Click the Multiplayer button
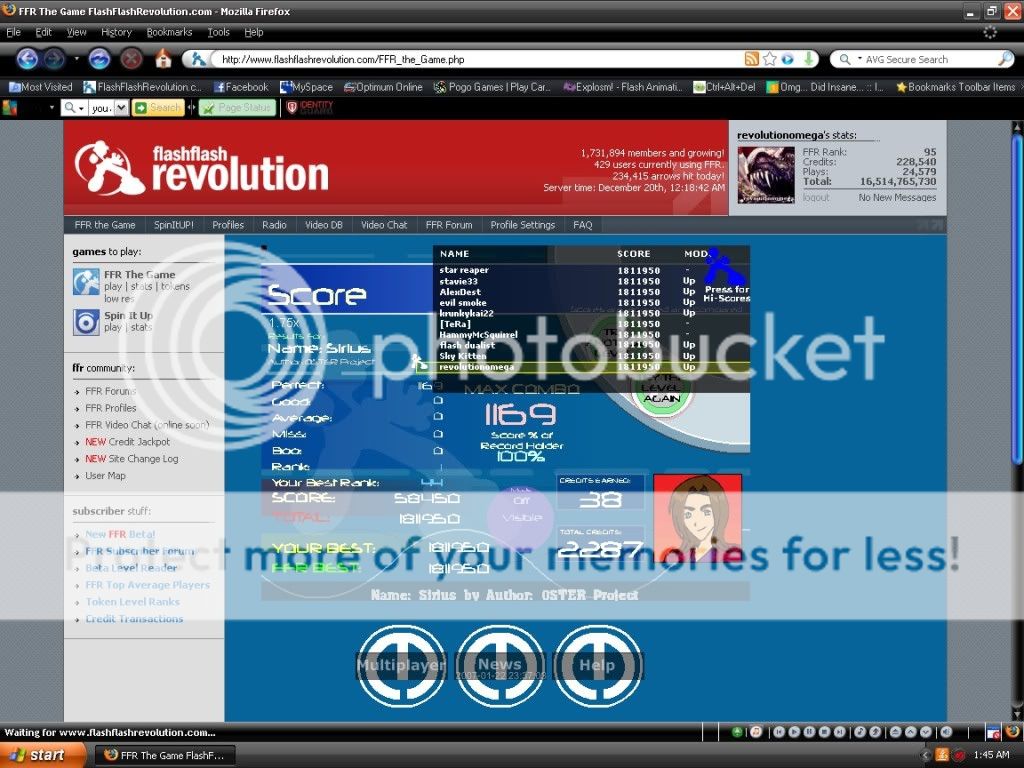Viewport: 1024px width, 768px height. click(401, 665)
